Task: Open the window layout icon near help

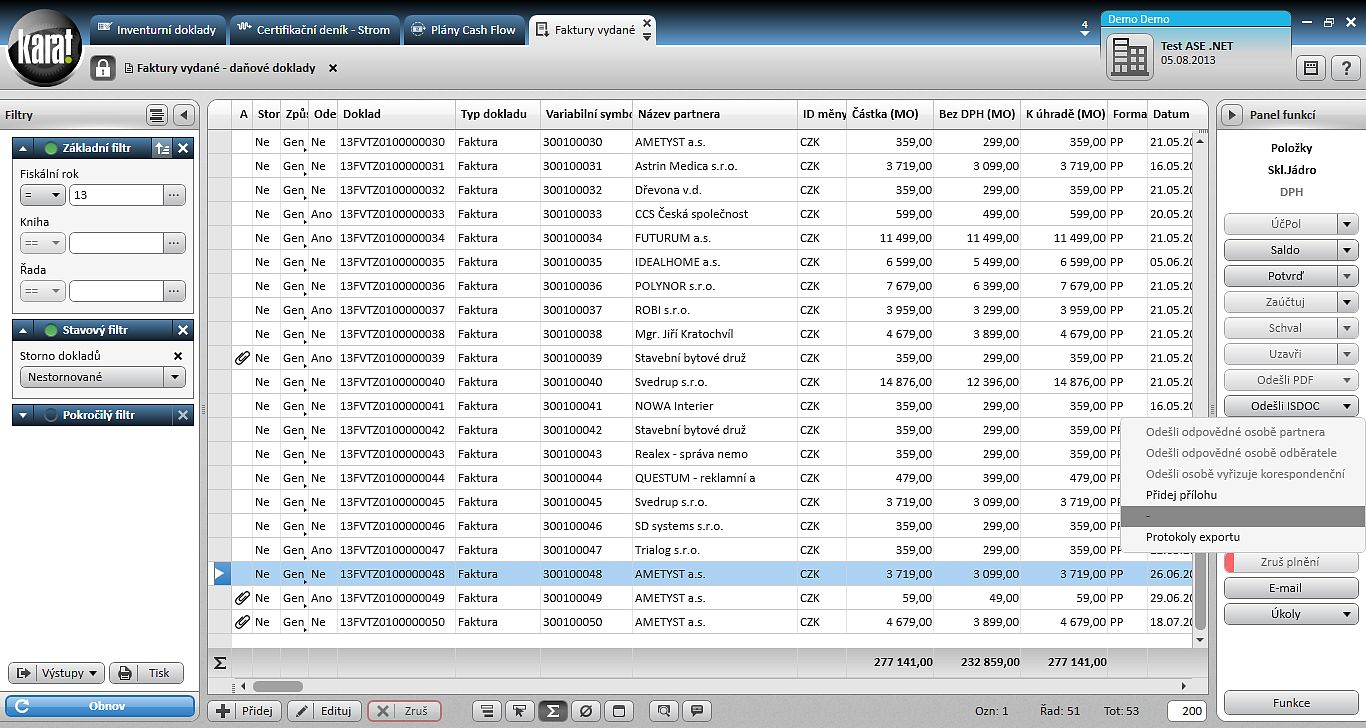Action: (1310, 68)
